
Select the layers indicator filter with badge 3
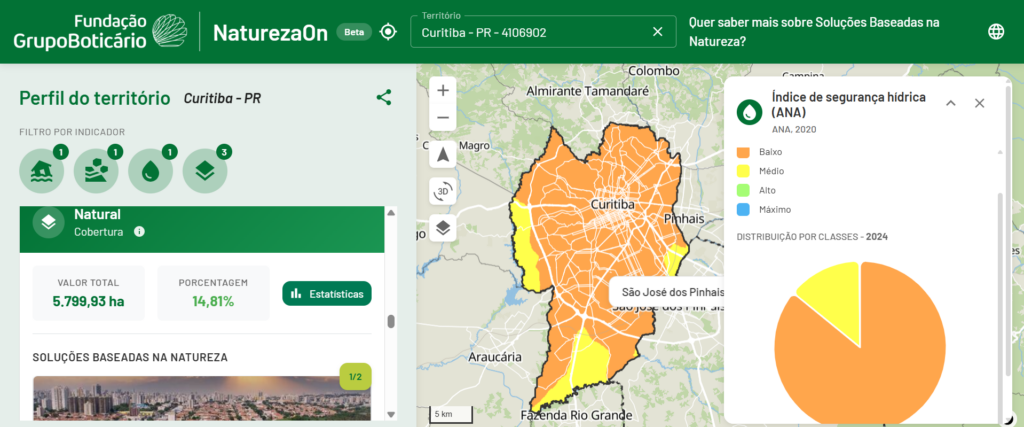tap(205, 171)
